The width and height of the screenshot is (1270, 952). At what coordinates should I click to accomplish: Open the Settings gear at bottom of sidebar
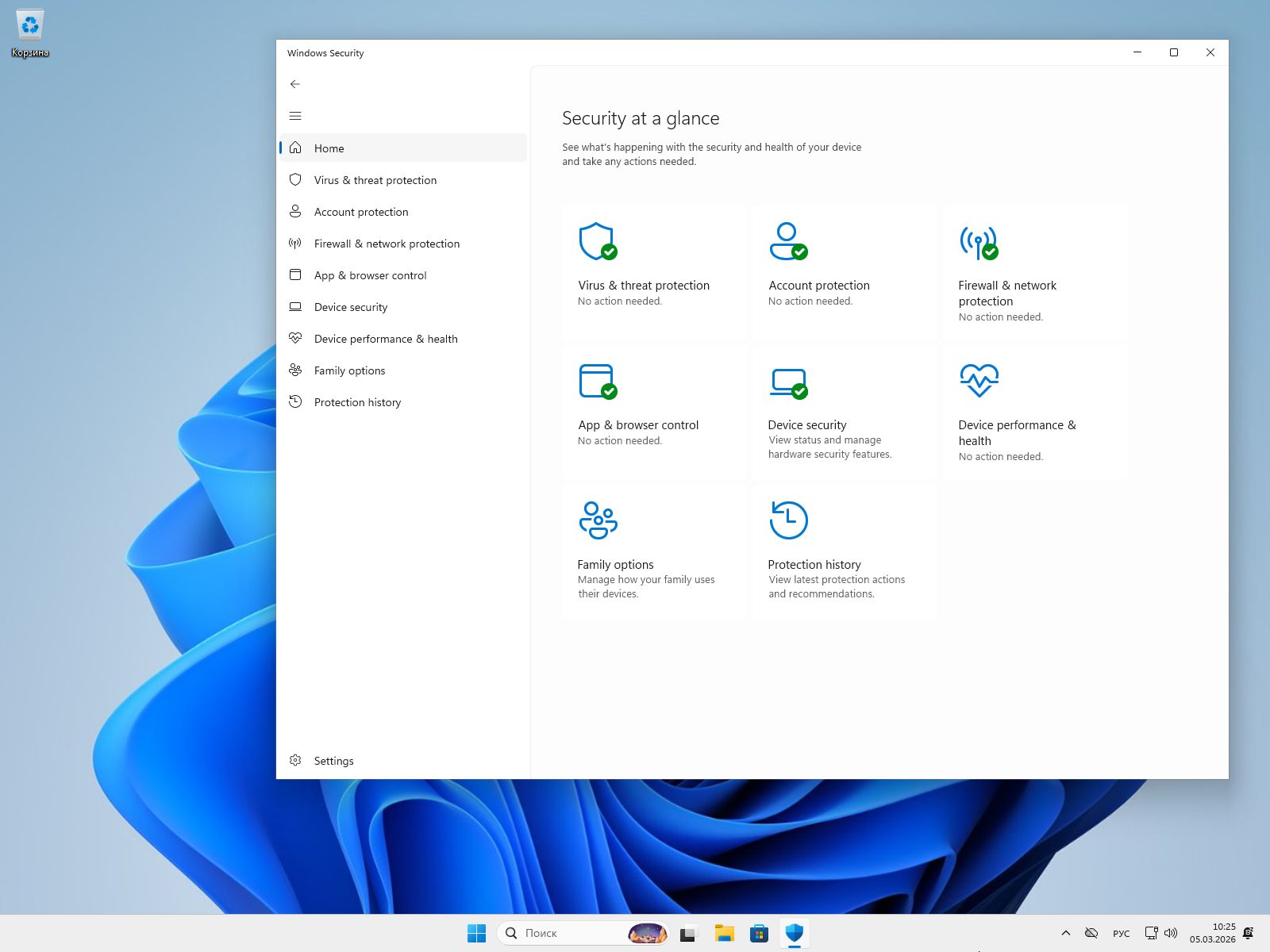click(x=294, y=760)
